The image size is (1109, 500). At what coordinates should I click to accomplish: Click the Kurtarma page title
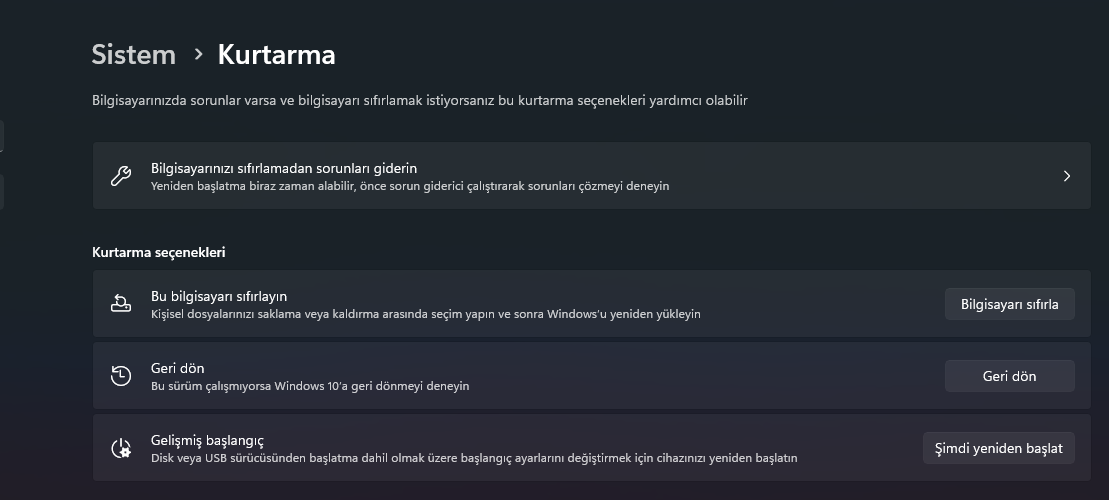[x=276, y=54]
